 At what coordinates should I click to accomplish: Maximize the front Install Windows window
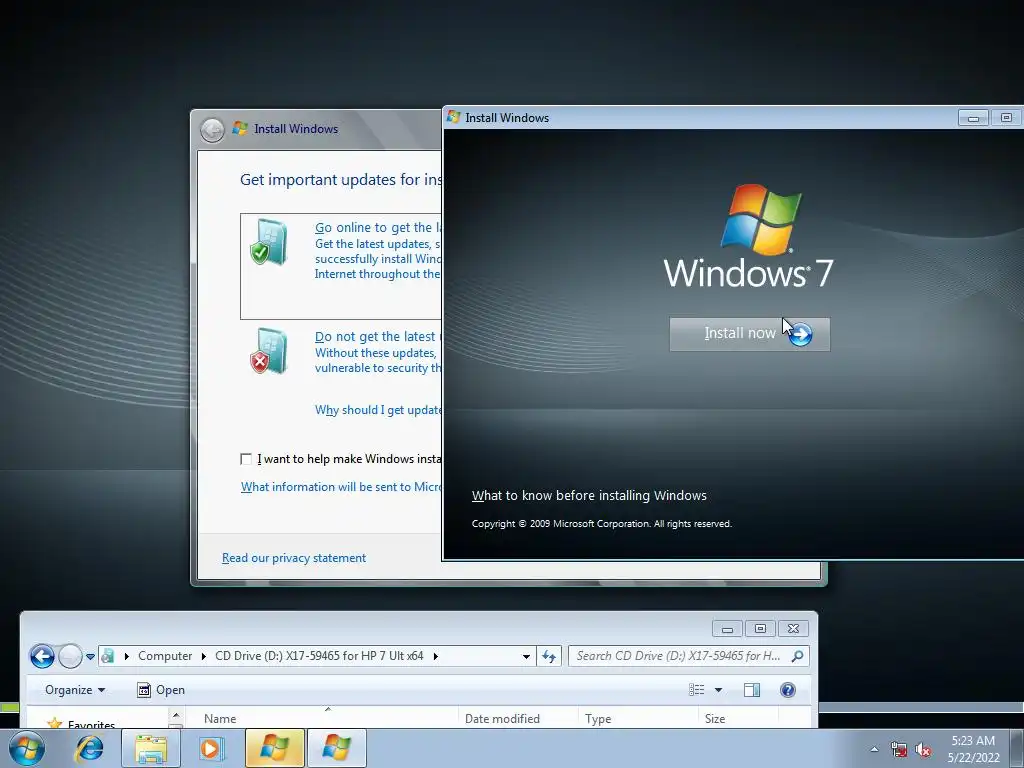pyautogui.click(x=1006, y=118)
